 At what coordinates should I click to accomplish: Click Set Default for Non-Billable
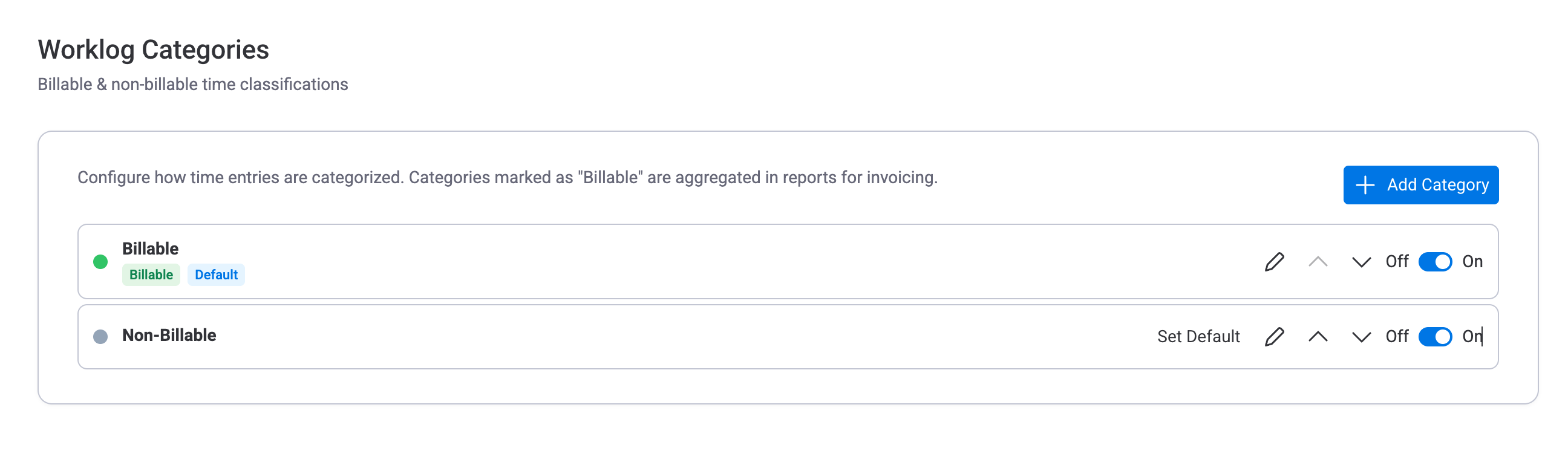pos(1198,336)
